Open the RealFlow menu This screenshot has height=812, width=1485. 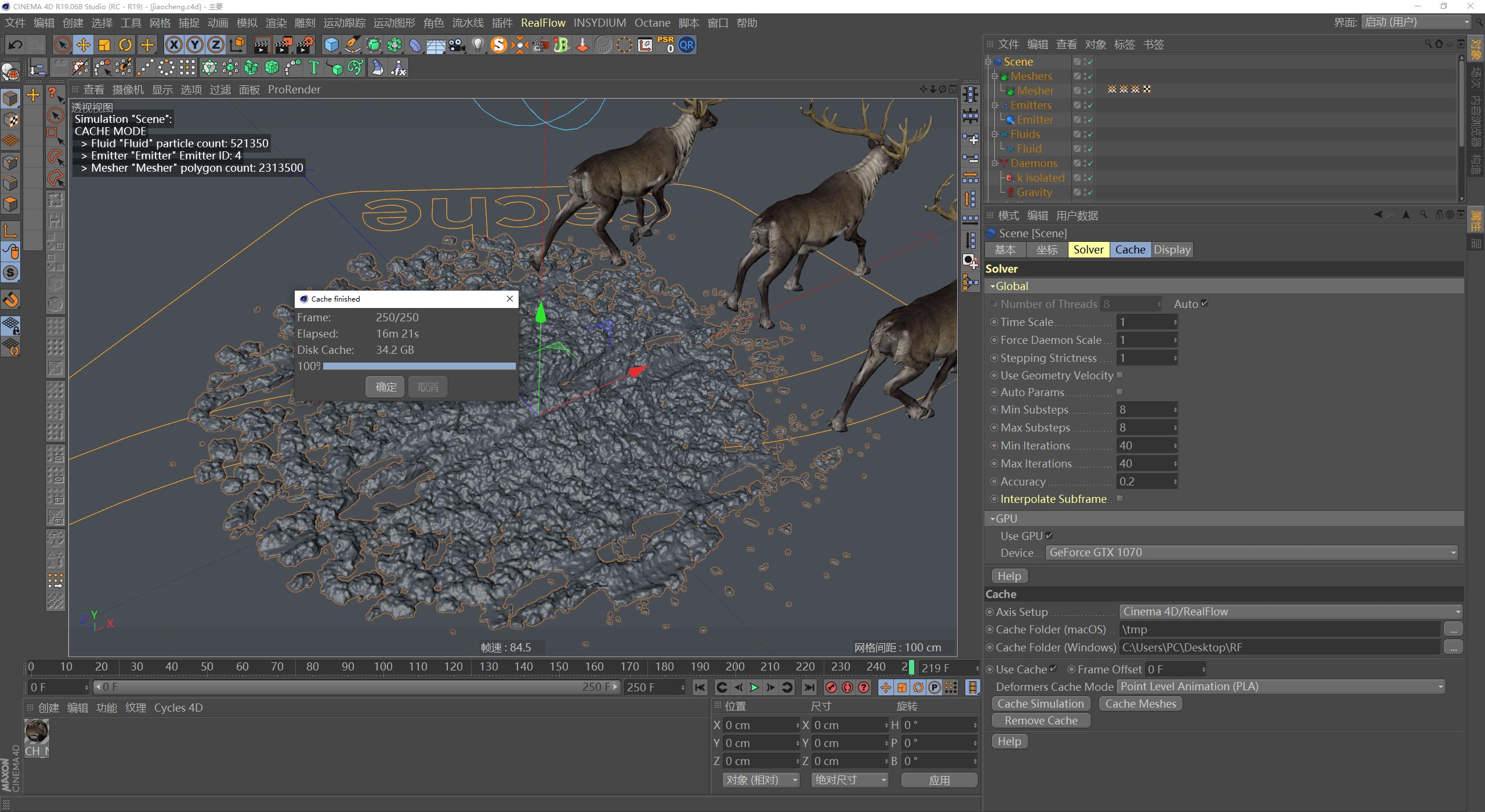coord(543,23)
